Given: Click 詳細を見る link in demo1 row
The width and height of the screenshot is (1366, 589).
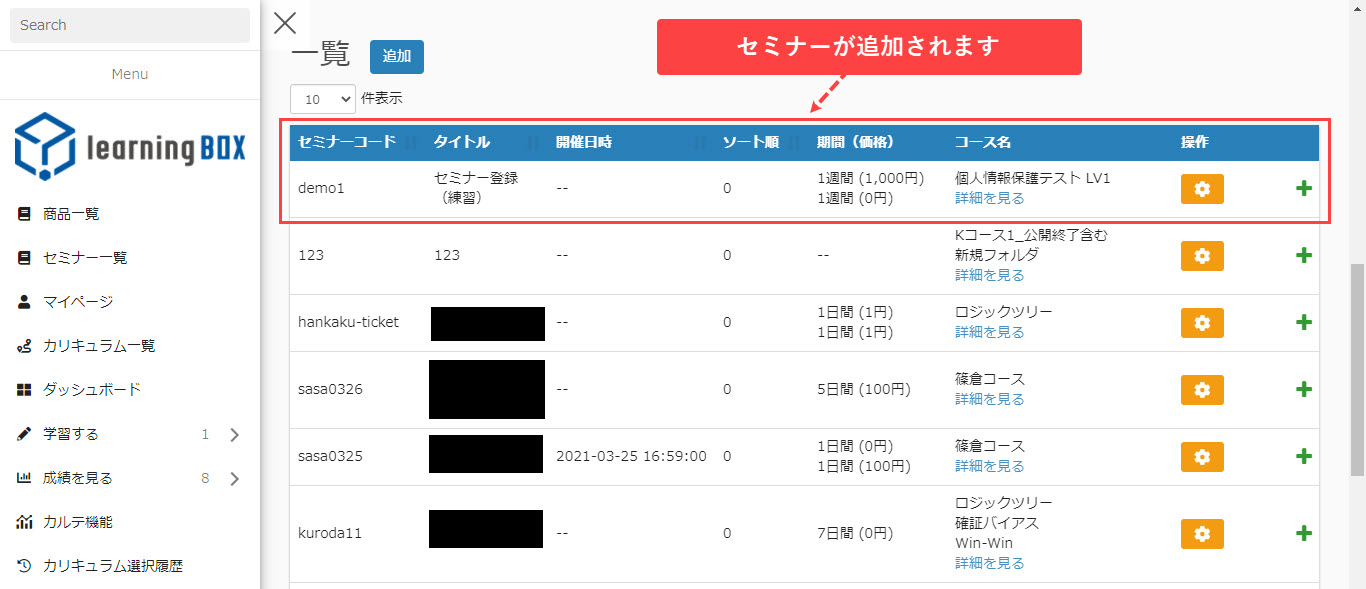Looking at the screenshot, I should coord(989,198).
